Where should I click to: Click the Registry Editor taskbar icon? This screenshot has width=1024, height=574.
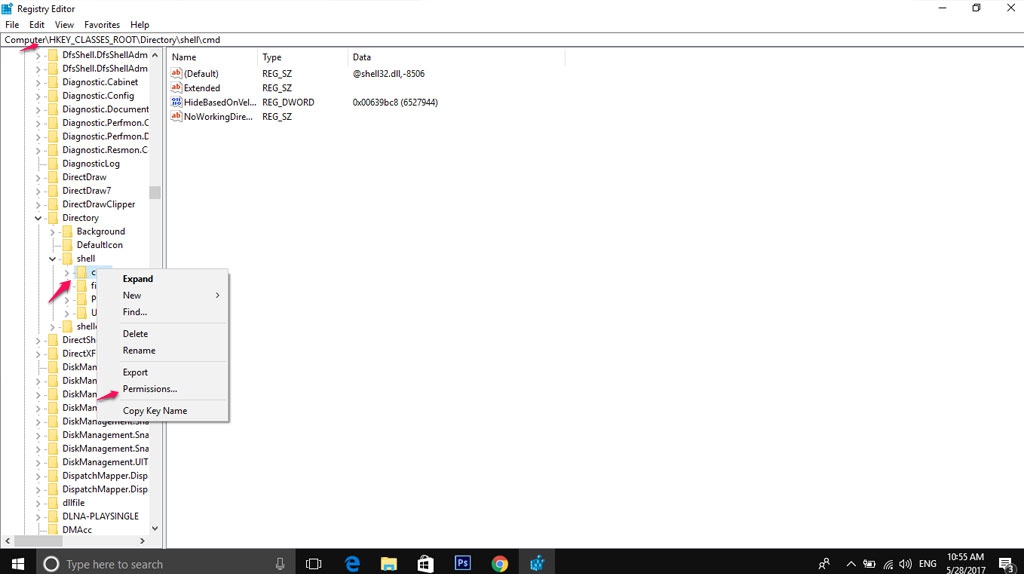pyautogui.click(x=537, y=563)
